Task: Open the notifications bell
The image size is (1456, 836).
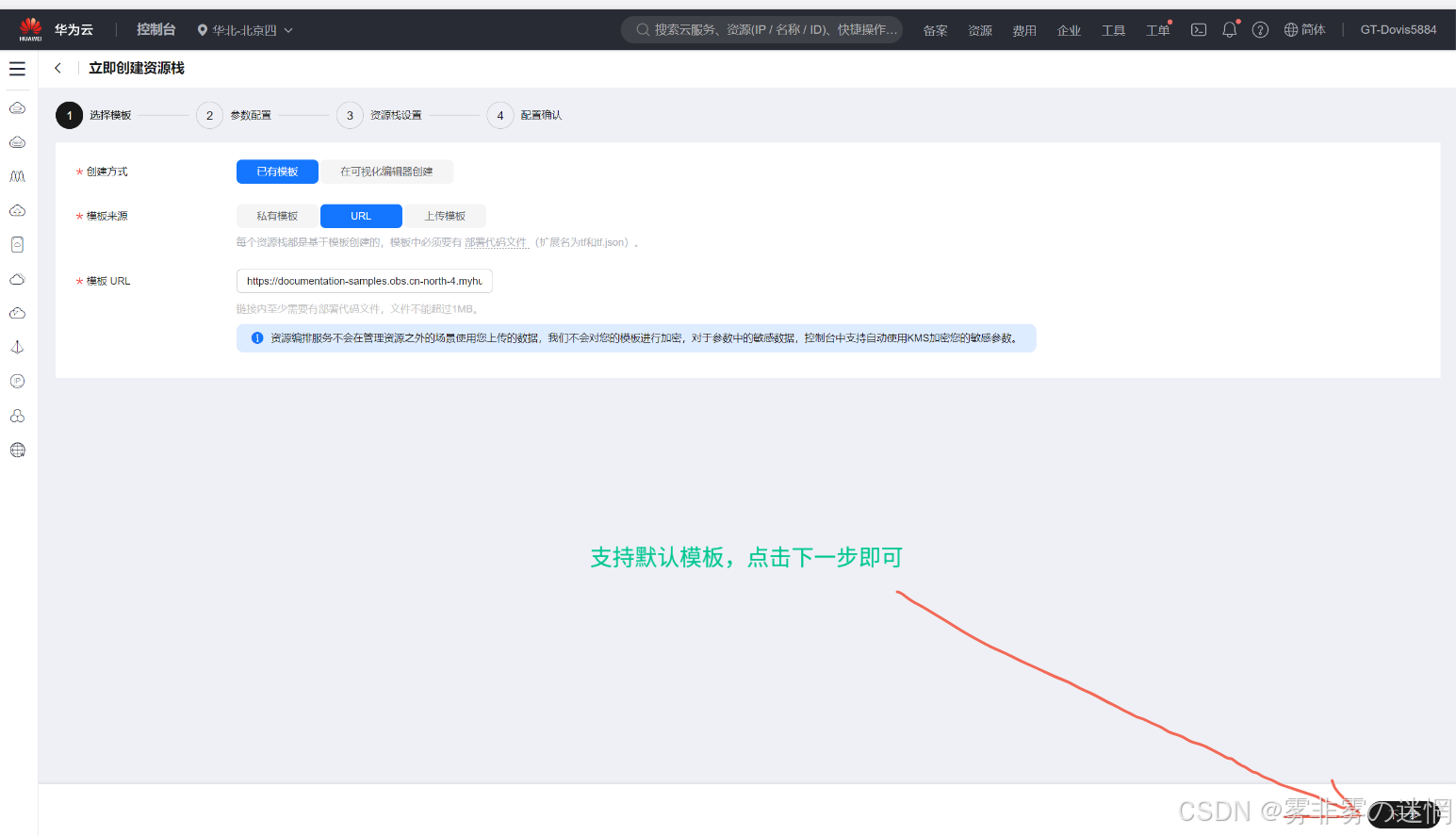Action: [1230, 30]
